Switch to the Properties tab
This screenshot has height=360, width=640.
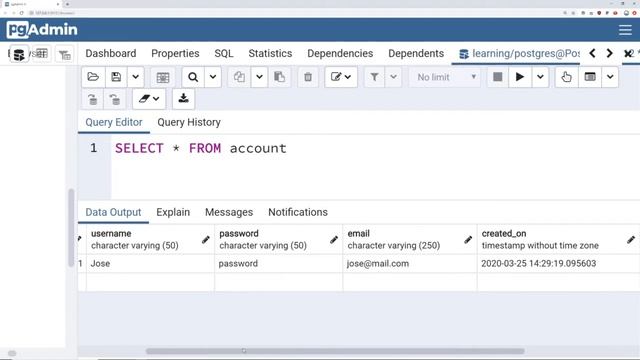pos(175,53)
